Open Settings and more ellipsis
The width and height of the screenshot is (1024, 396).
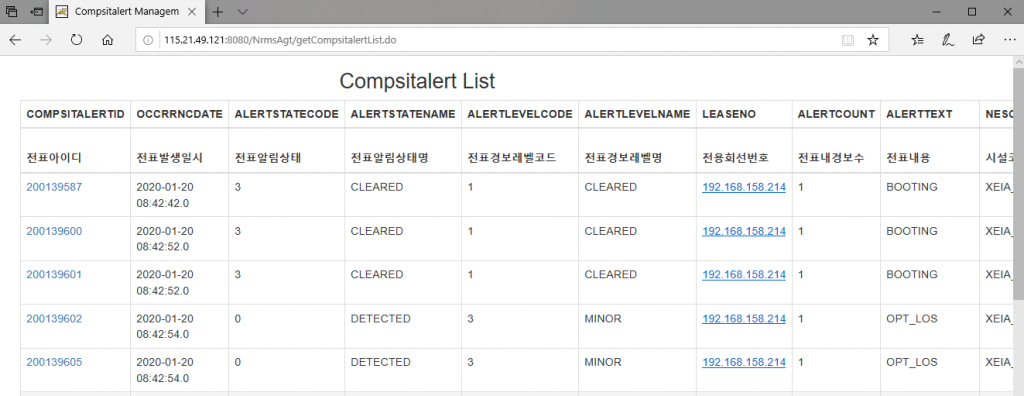1009,40
